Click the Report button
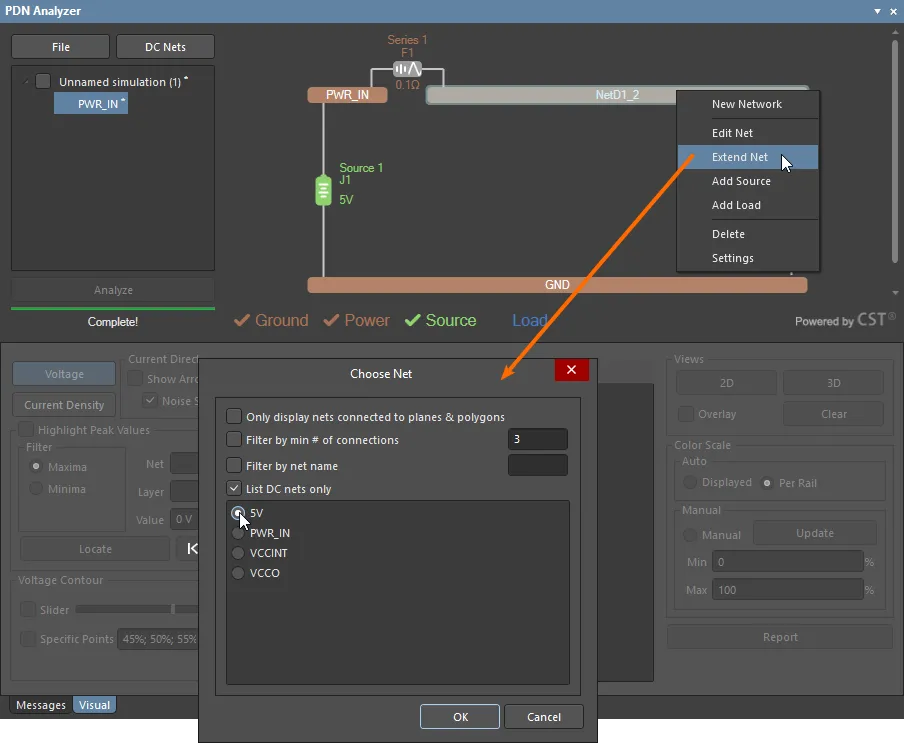This screenshot has width=904, height=743. pyautogui.click(x=780, y=637)
